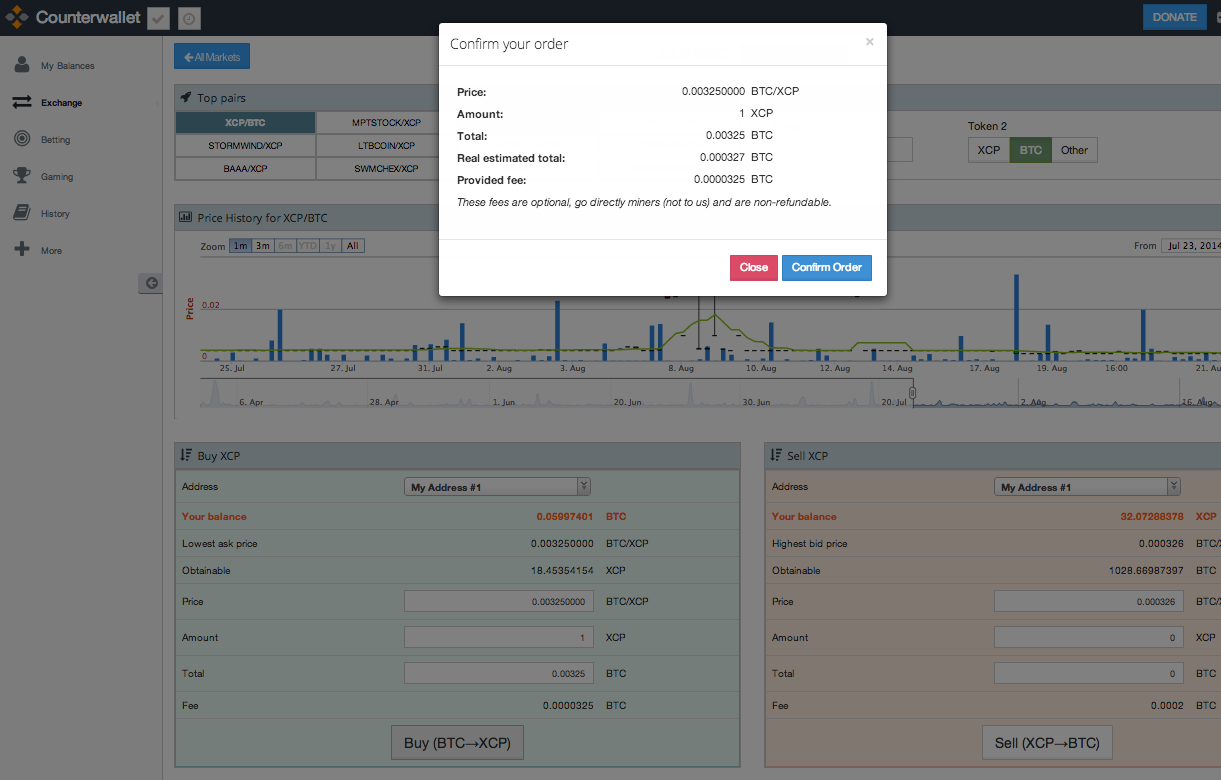Screen dimensions: 1221x780
Task: Choose BTC for Token 2
Action: [x=1031, y=150]
